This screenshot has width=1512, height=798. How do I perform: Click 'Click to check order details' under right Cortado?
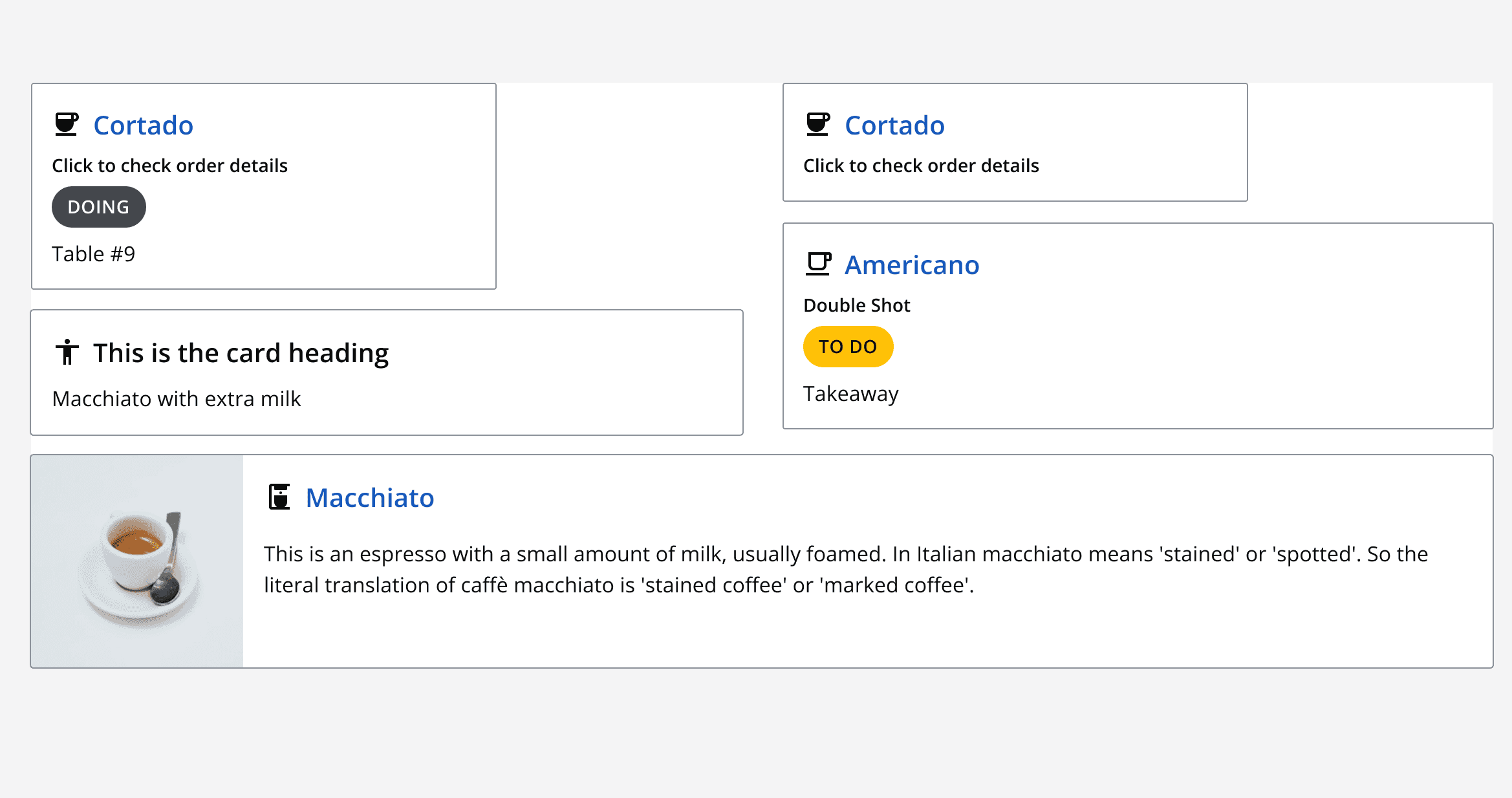pyautogui.click(x=921, y=166)
